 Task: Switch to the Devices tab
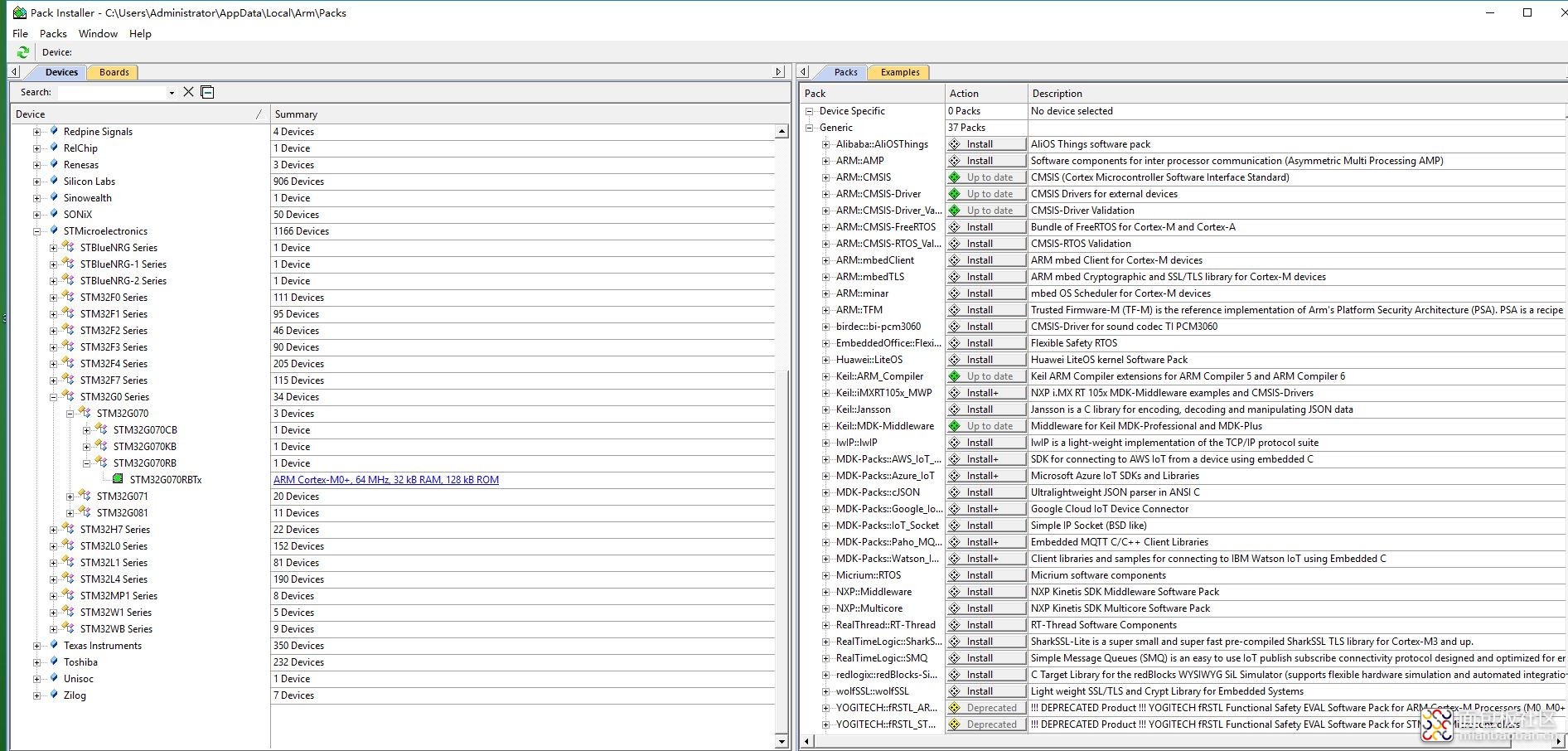(61, 72)
